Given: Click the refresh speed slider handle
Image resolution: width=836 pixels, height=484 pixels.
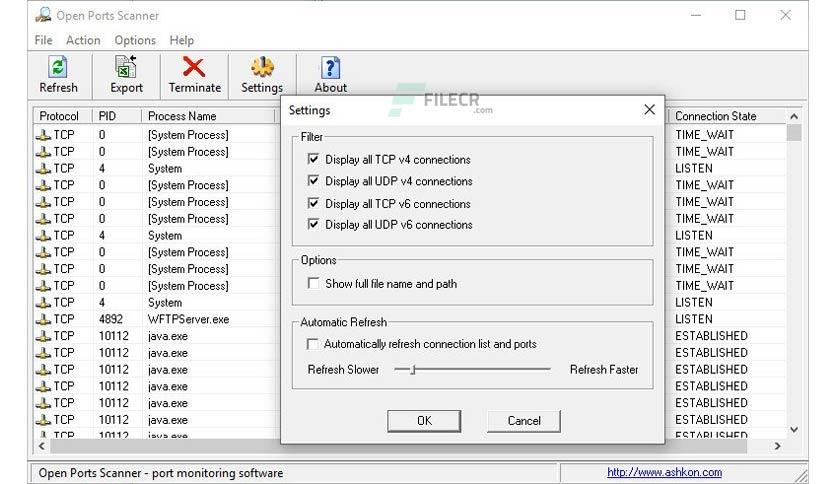Looking at the screenshot, I should tap(413, 369).
